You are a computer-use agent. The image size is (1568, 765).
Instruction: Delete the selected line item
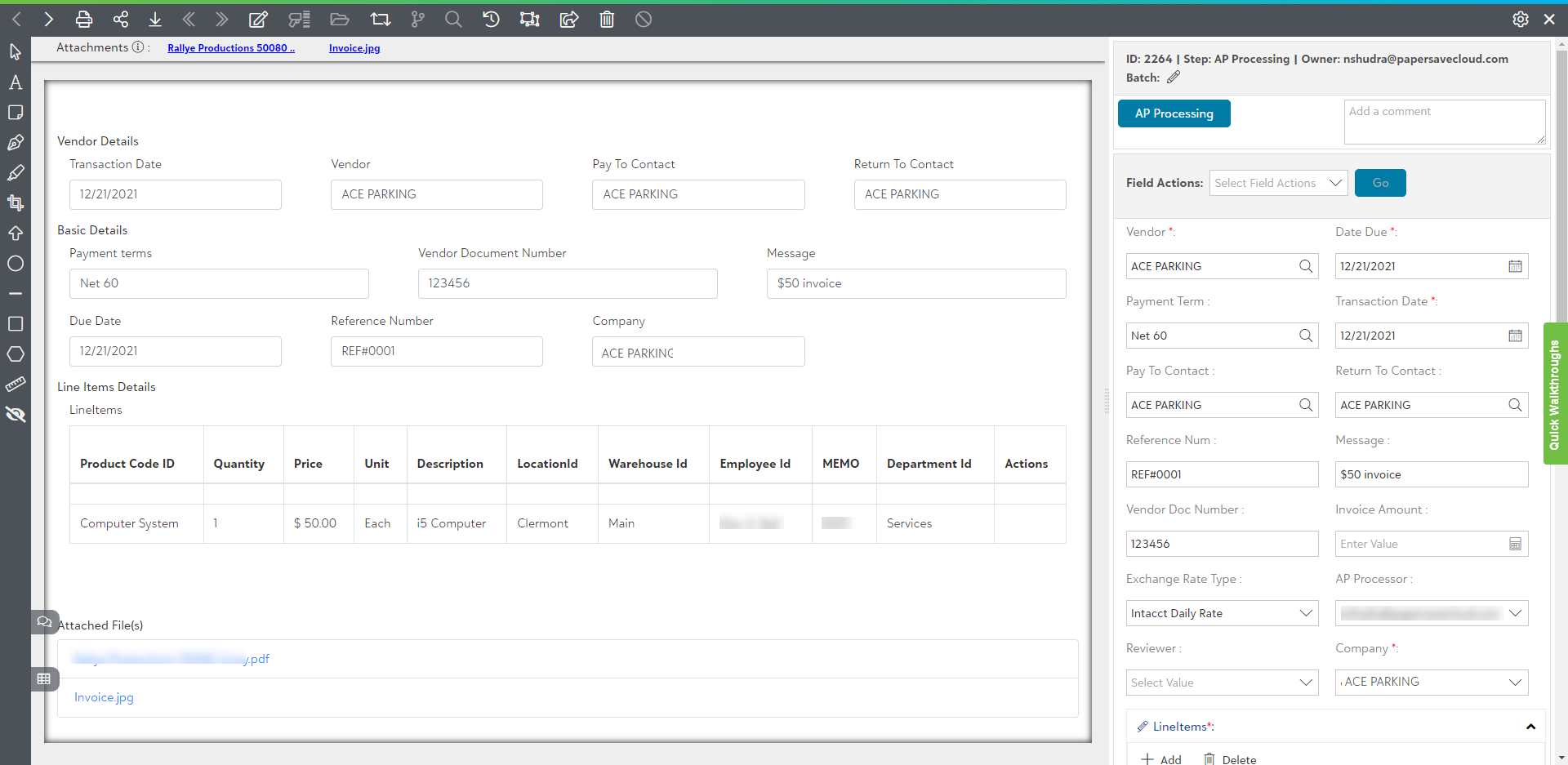click(x=1229, y=759)
